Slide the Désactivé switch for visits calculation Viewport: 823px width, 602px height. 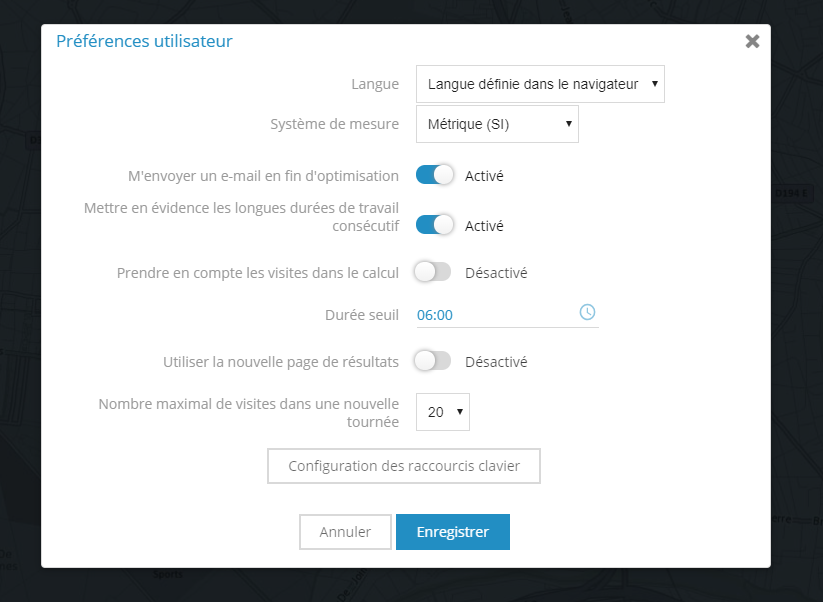pos(433,272)
